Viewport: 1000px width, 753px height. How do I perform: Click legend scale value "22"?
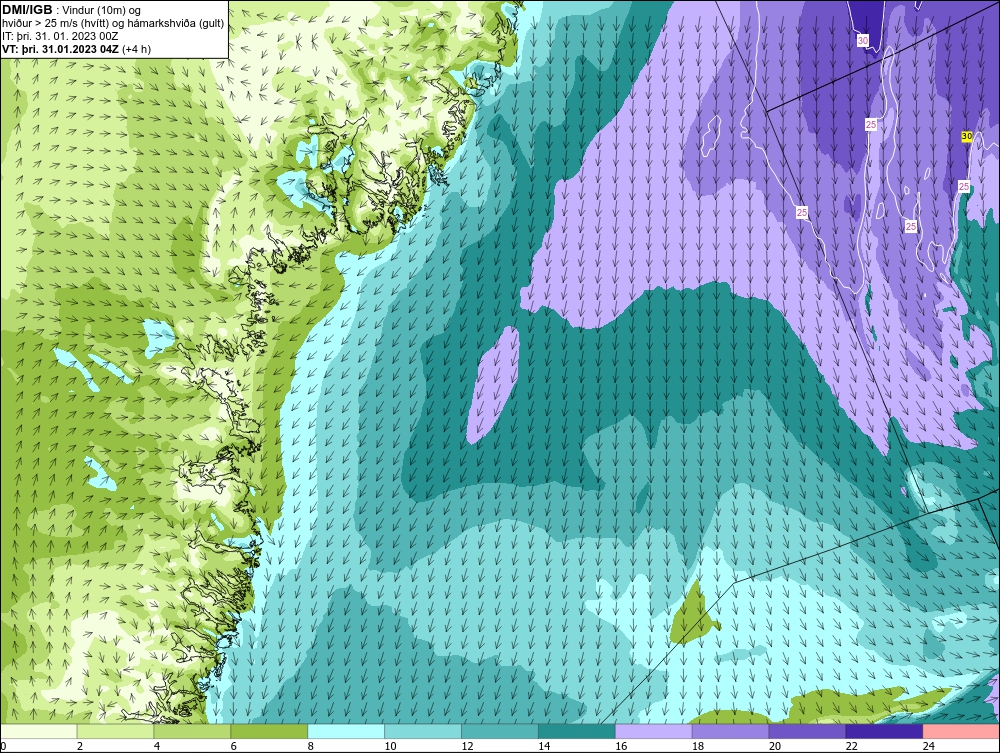[x=851, y=746]
